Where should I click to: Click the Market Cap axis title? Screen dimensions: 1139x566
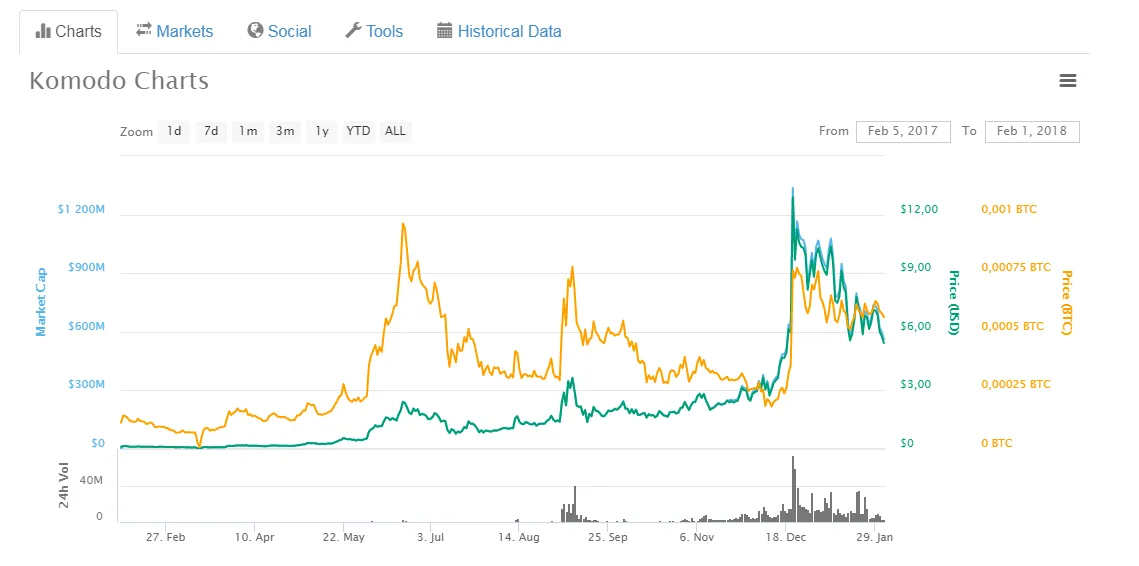41,302
